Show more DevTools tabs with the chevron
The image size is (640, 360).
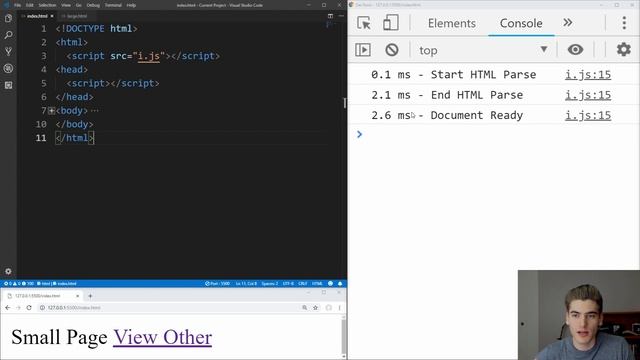click(567, 22)
